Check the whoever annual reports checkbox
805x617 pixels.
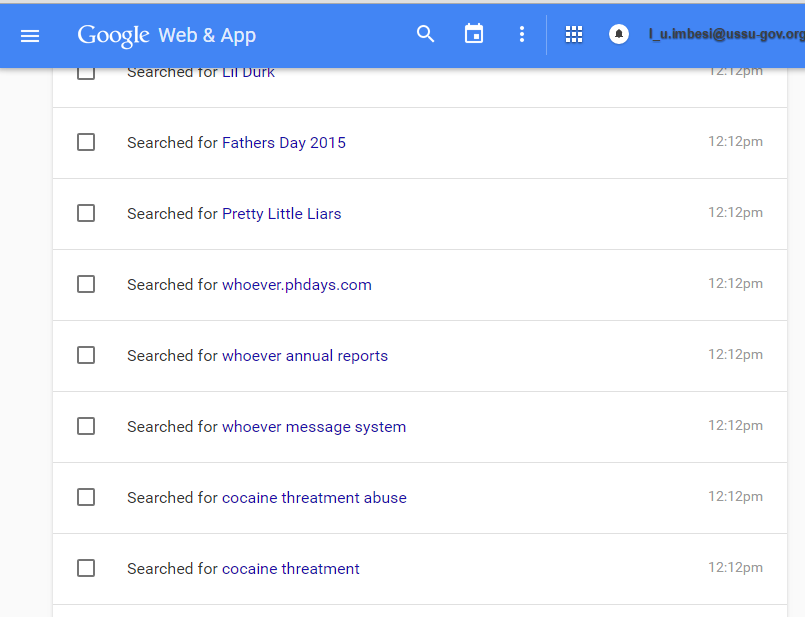[86, 355]
